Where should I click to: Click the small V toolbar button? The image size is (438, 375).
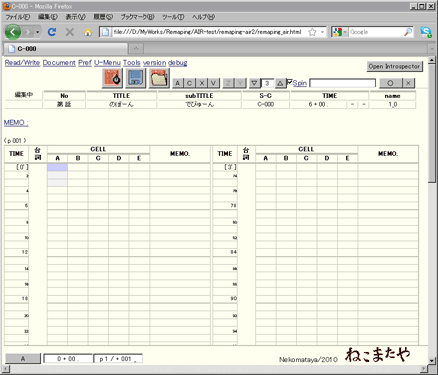214,83
